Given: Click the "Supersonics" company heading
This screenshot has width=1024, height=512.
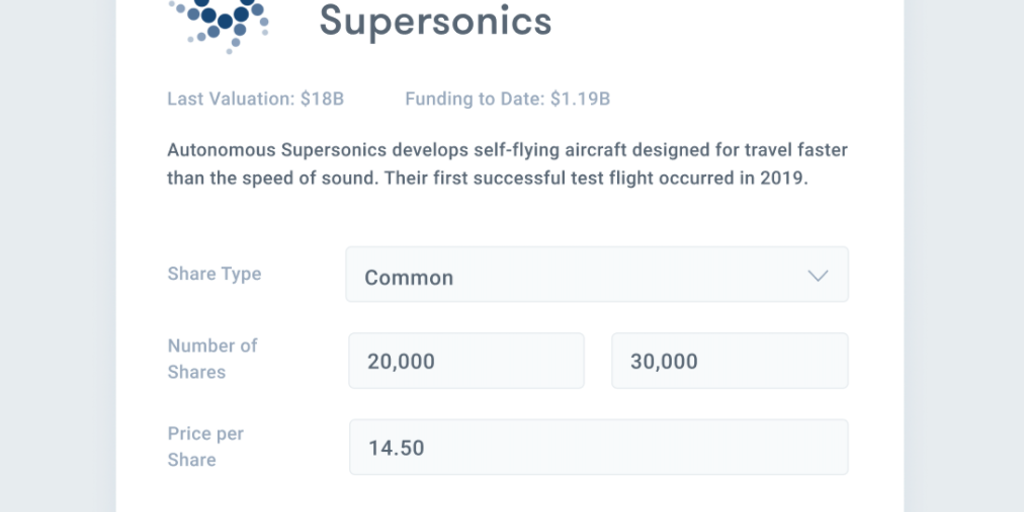Looking at the screenshot, I should (435, 20).
